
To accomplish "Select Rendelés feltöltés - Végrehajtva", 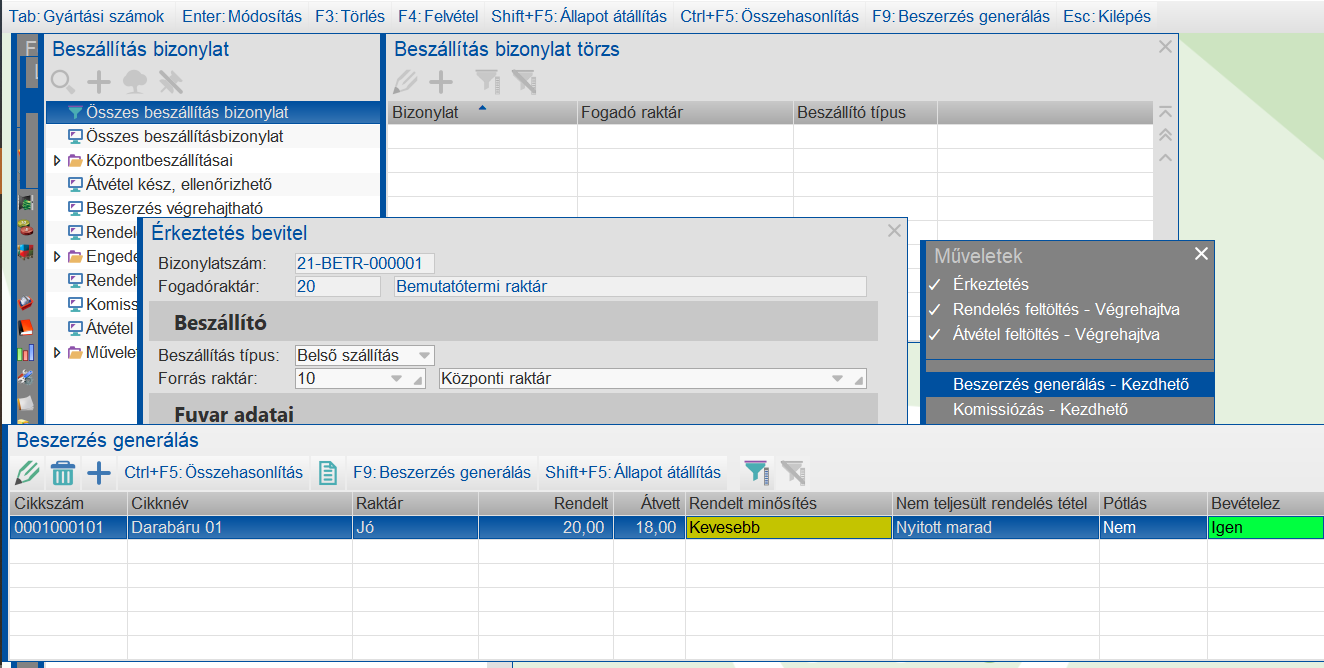I will click(1070, 309).
